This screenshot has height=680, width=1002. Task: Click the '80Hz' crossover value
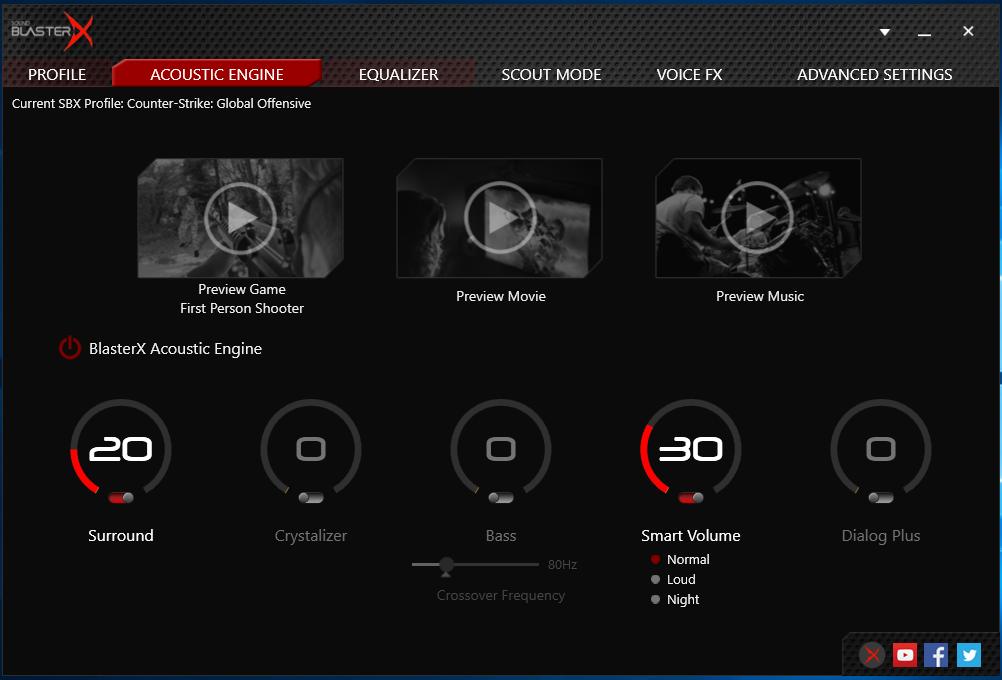562,564
